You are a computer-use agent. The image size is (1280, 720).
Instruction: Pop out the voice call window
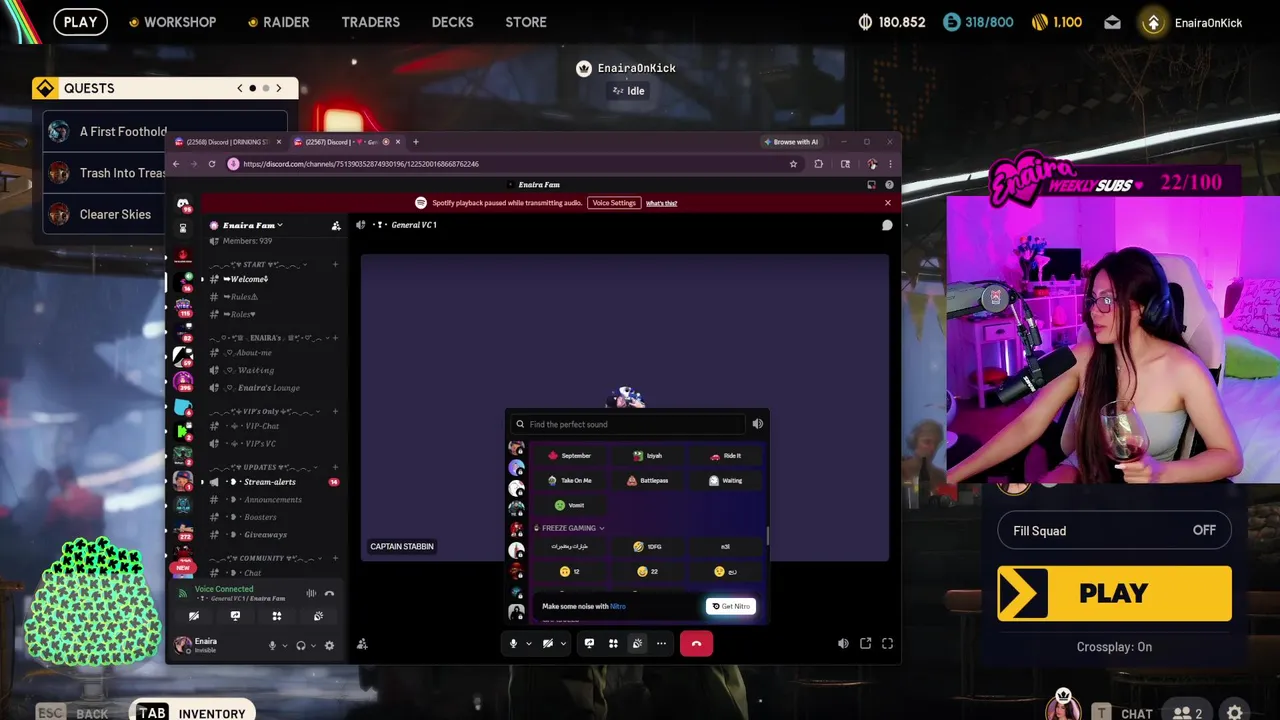point(866,644)
